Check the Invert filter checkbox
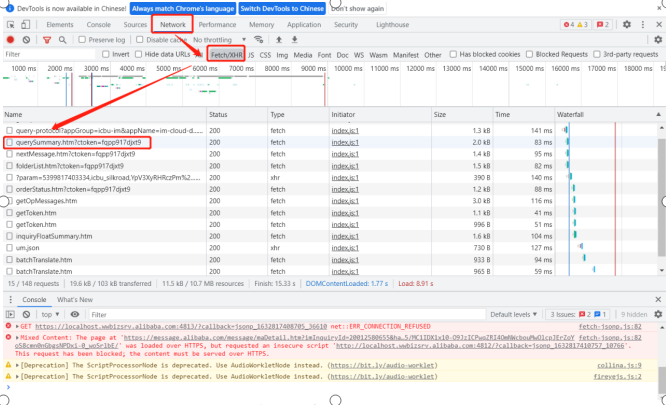The width and height of the screenshot is (666, 405). tap(106, 54)
